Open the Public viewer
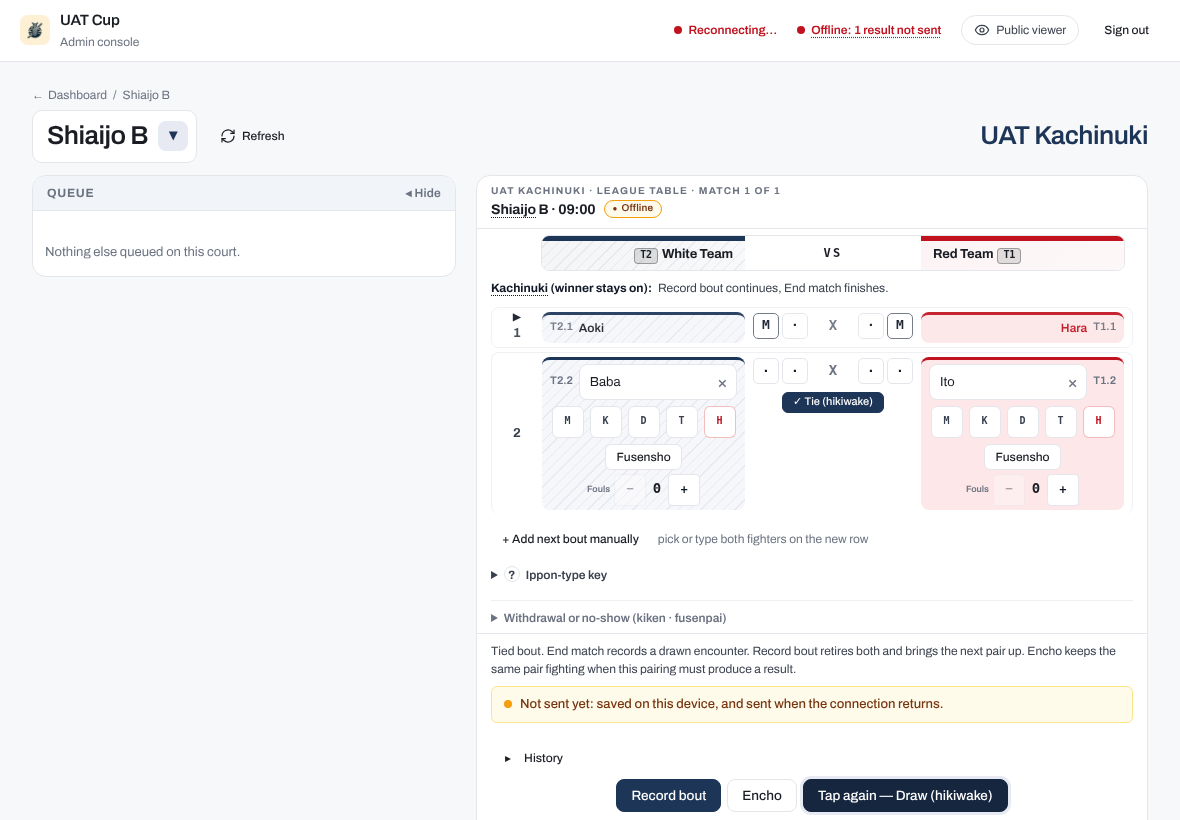Screen dimensions: 1180x820 [x=1020, y=30]
